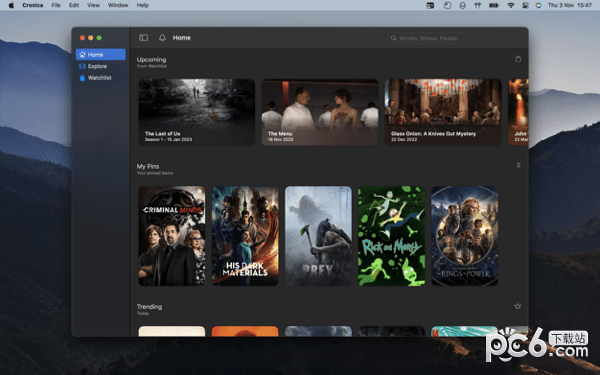The height and width of the screenshot is (375, 600).
Task: Select Home in the sidebar
Action: pos(101,54)
